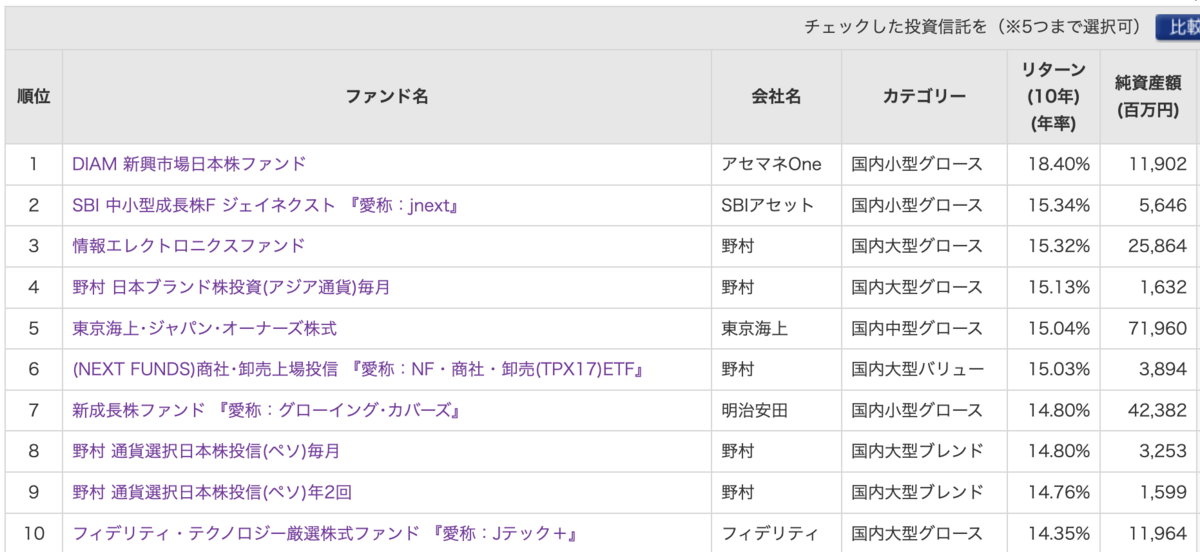
Task: Click the 純資産額 column header
Action: tap(1149, 97)
